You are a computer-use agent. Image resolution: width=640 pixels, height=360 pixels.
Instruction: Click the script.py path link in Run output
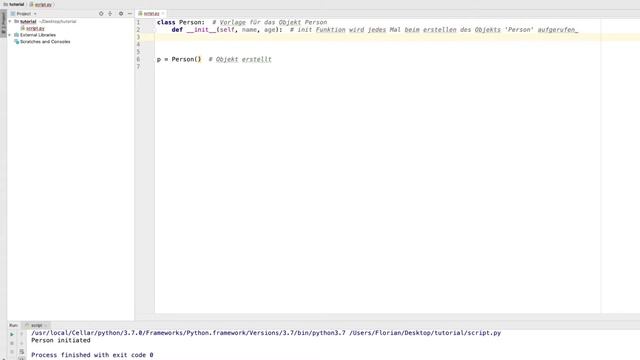point(425,333)
